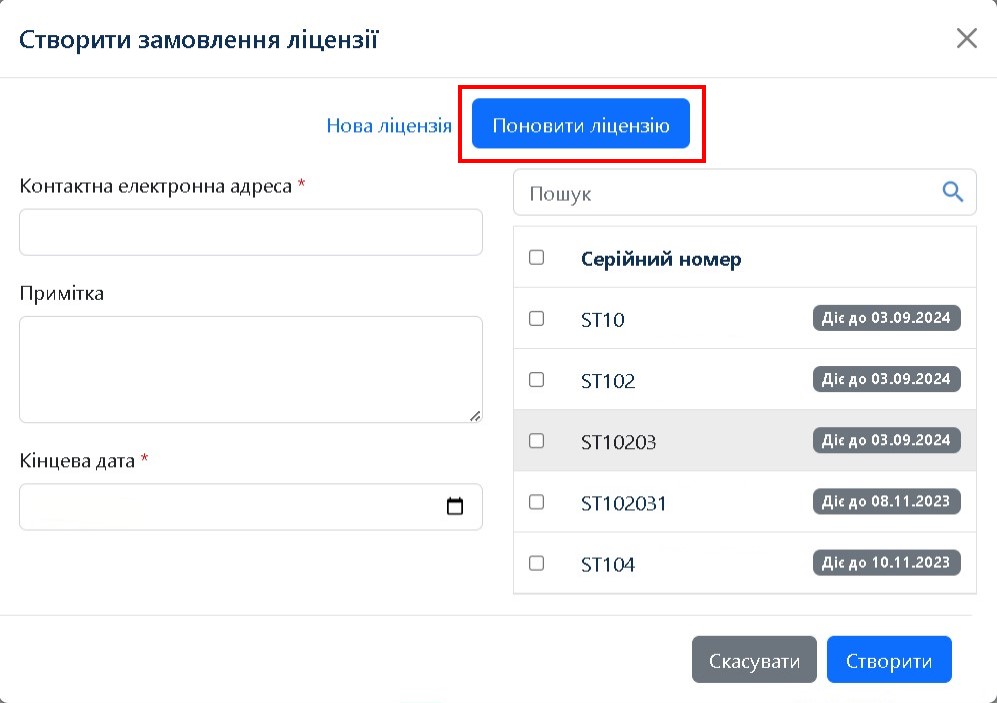Screen dimensions: 997x703
Task: Open the calendar picker icon
Action: 455,507
